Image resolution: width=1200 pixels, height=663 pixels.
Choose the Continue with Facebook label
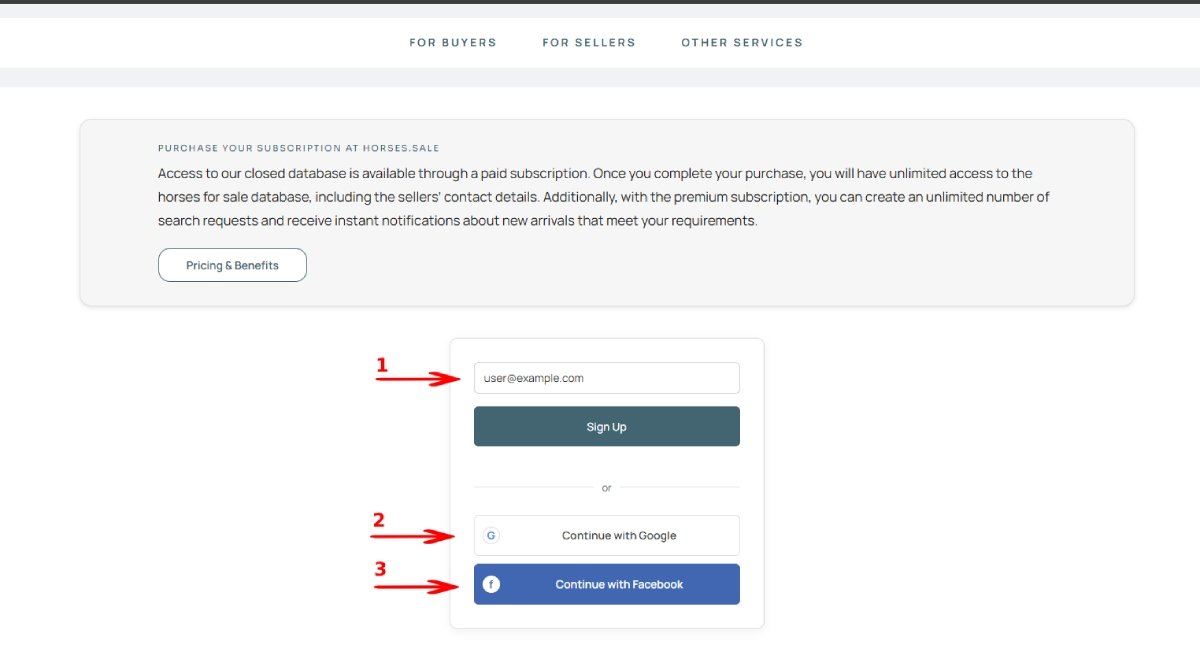tap(619, 585)
